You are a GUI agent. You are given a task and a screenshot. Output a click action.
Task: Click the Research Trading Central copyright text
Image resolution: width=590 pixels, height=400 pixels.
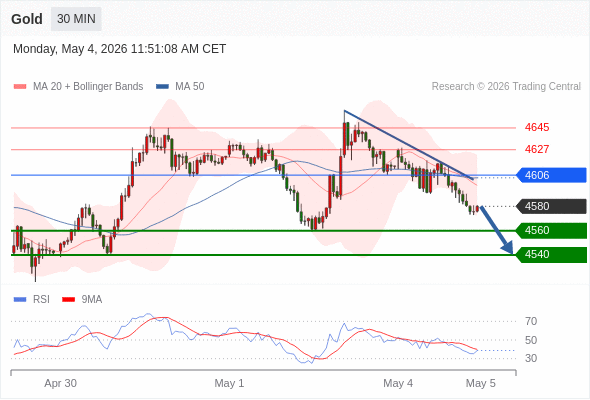(506, 87)
